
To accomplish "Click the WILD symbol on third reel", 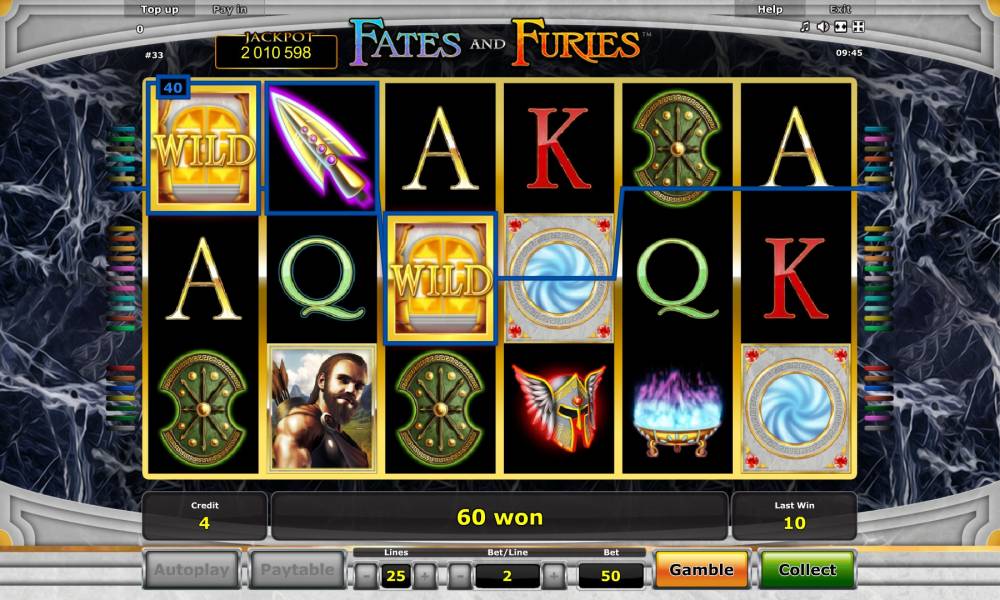I will [x=441, y=279].
